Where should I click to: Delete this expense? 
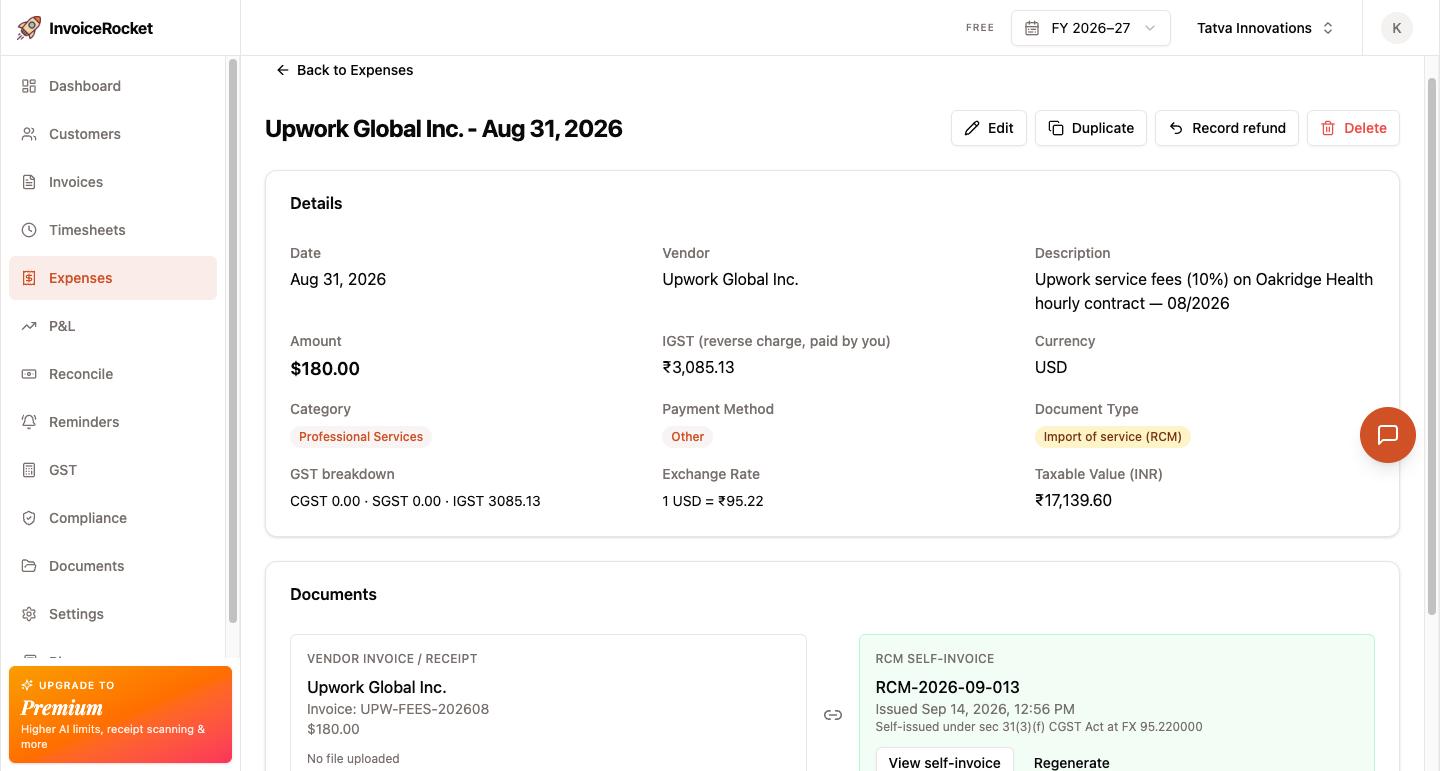pos(1353,128)
